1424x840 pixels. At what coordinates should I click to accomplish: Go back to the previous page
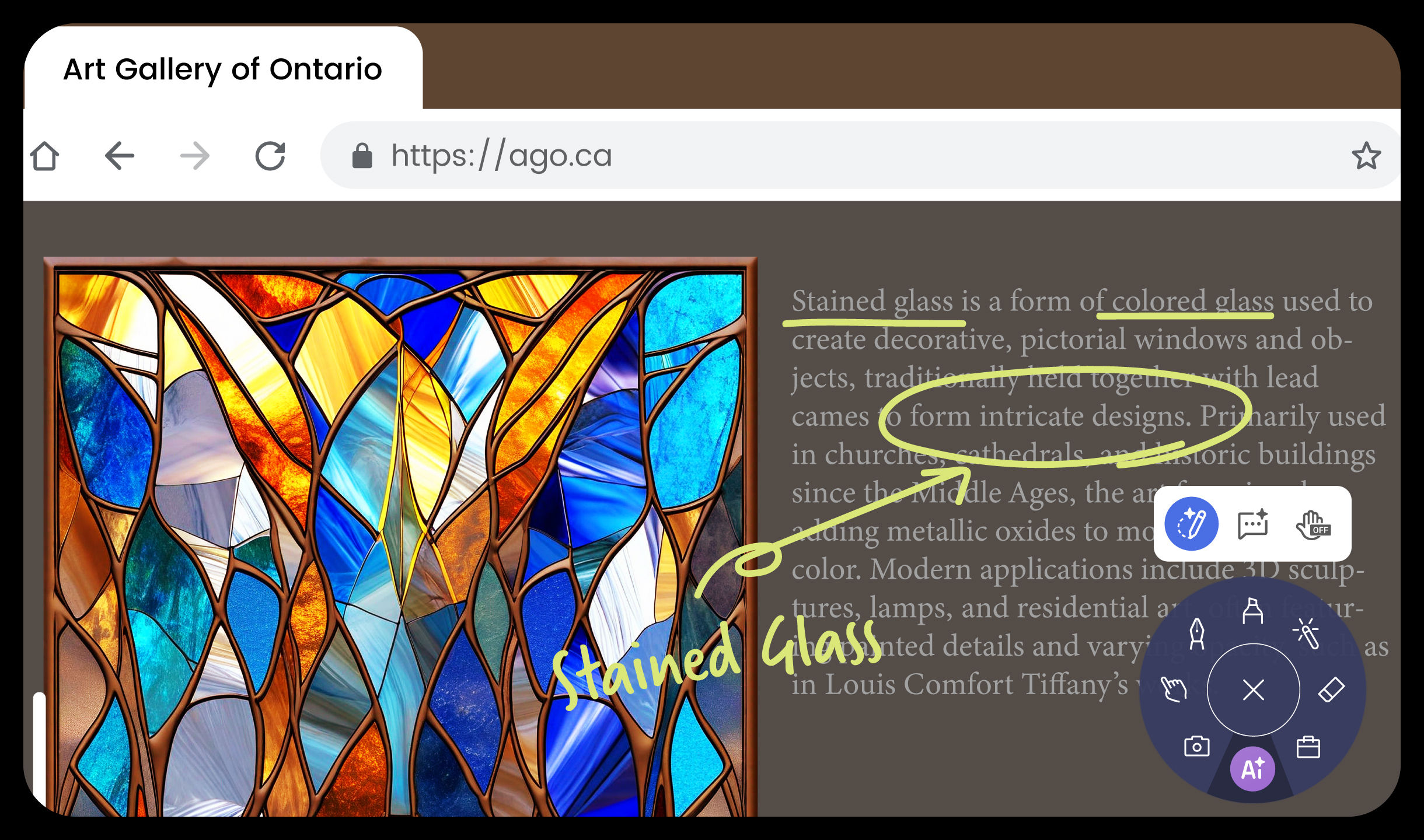click(x=120, y=156)
